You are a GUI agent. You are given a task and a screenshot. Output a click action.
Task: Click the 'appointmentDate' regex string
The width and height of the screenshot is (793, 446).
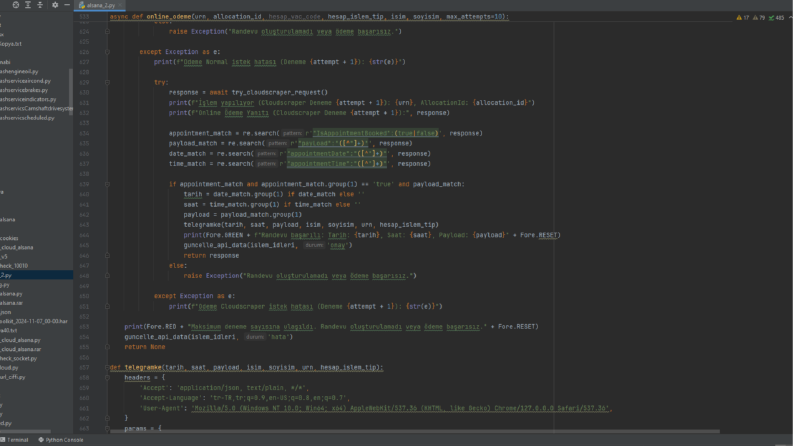(x=336, y=154)
